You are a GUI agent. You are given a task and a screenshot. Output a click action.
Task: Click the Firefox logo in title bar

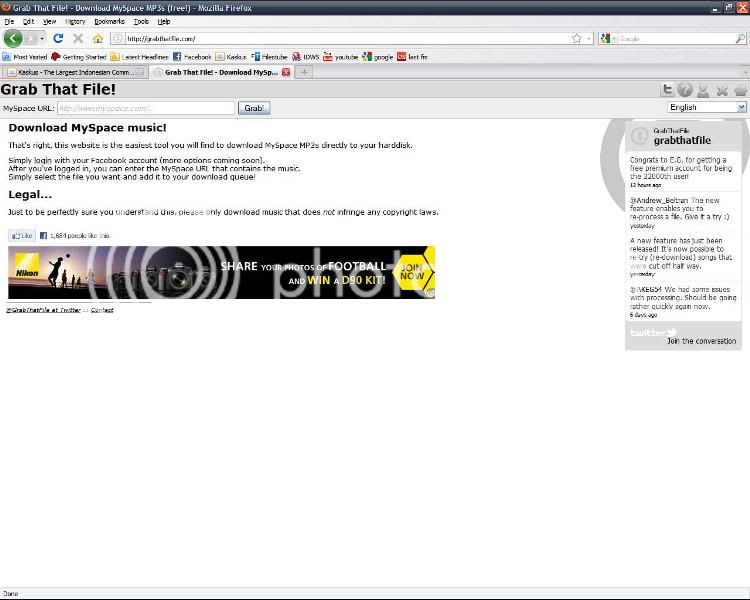coord(6,7)
